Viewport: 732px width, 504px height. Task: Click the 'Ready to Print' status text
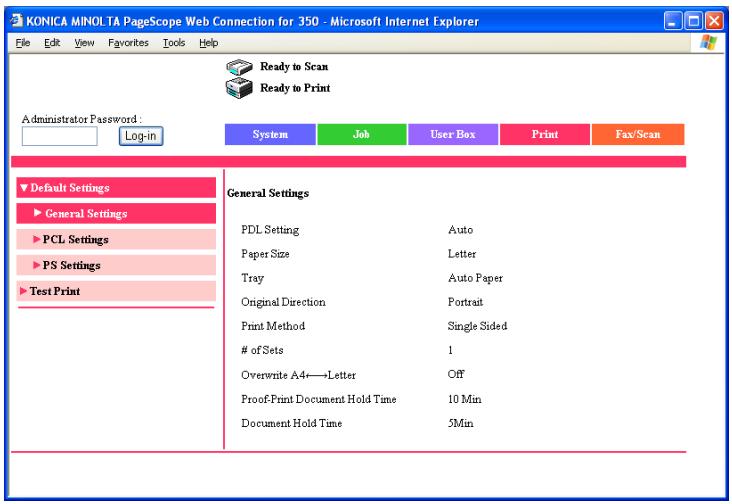coord(295,88)
